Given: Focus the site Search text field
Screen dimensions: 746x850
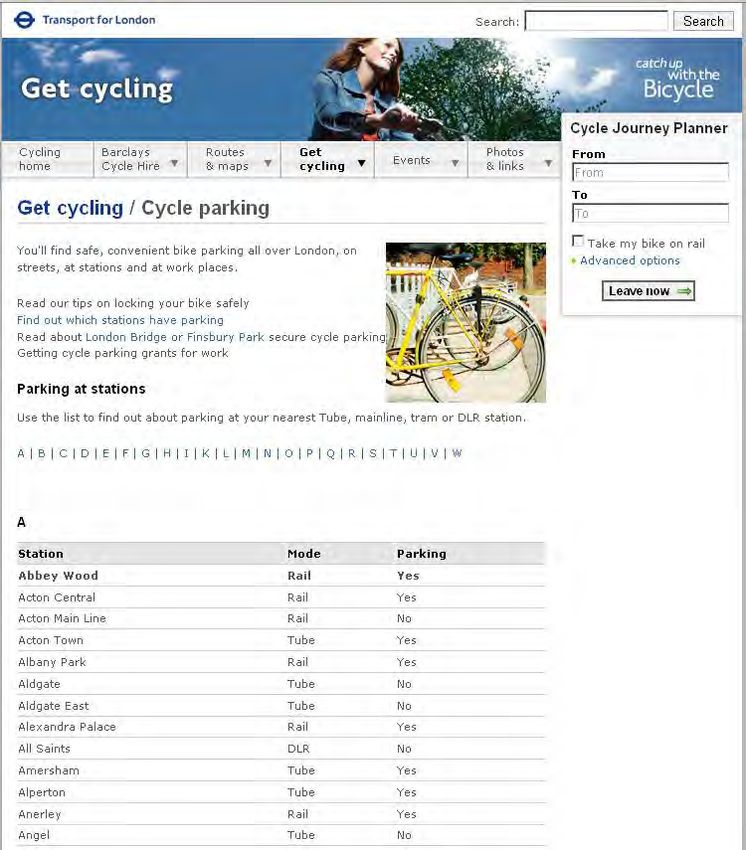Looking at the screenshot, I should click(596, 21).
